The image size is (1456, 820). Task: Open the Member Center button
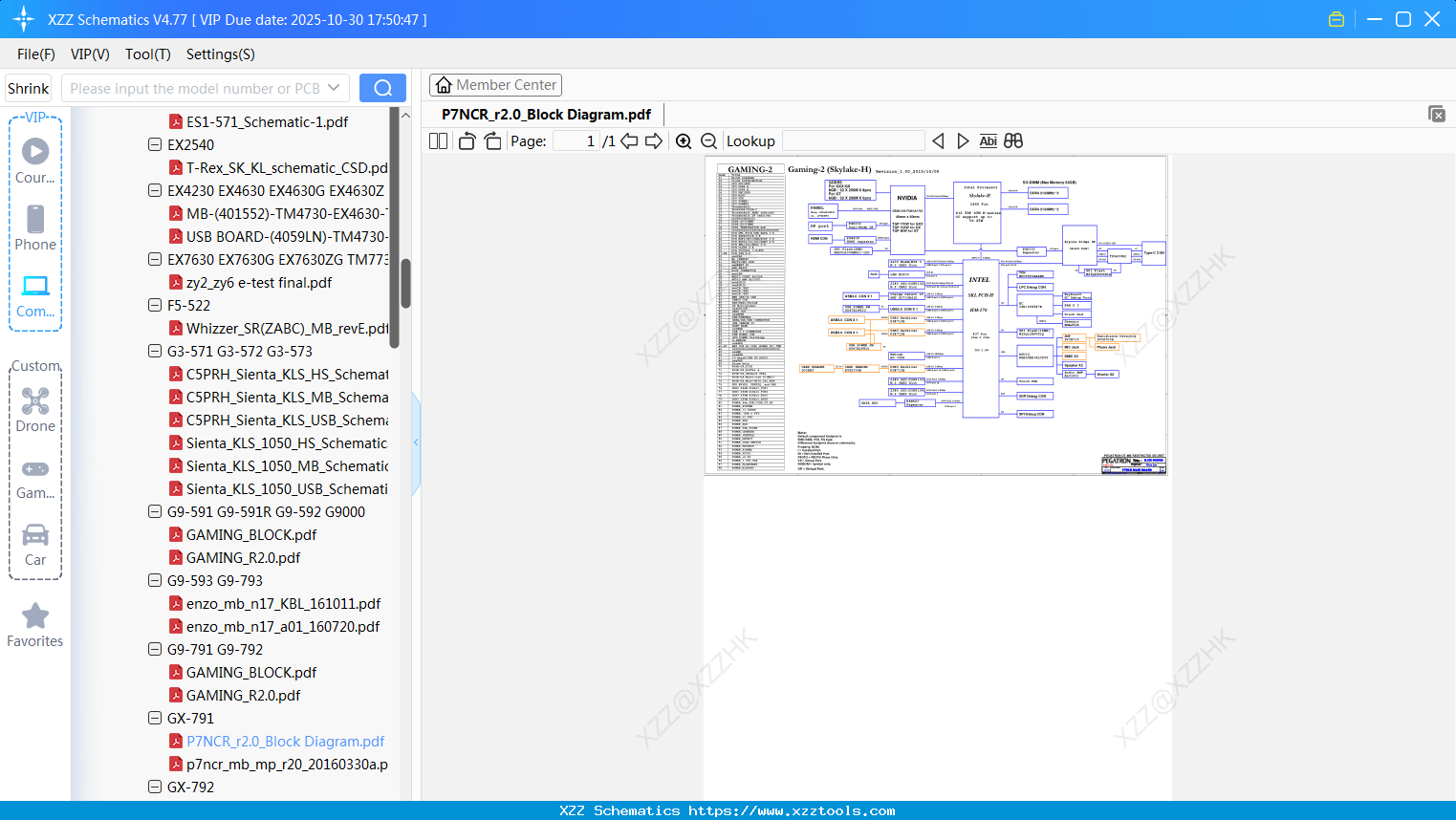click(495, 85)
